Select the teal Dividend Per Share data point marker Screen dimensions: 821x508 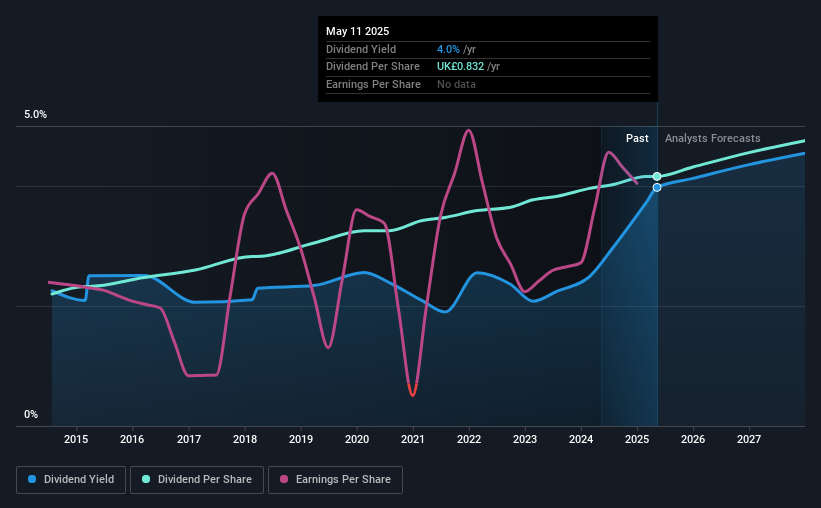[657, 176]
